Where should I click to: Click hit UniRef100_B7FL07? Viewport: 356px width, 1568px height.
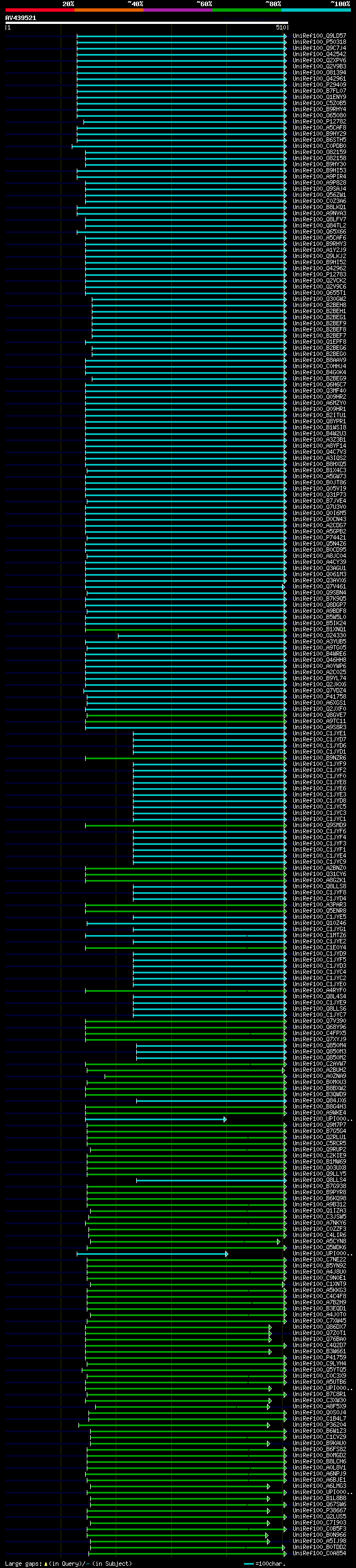click(x=319, y=91)
